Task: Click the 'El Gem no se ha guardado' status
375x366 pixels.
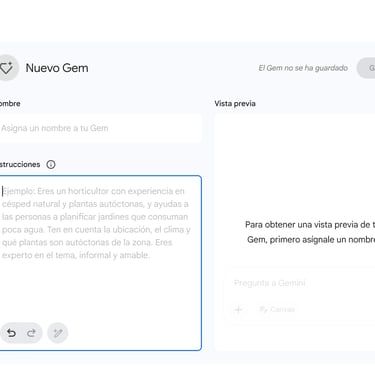Action: coord(303,68)
